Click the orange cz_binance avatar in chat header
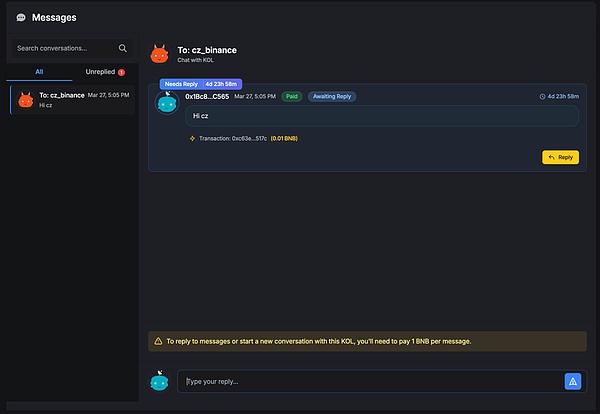 point(158,55)
